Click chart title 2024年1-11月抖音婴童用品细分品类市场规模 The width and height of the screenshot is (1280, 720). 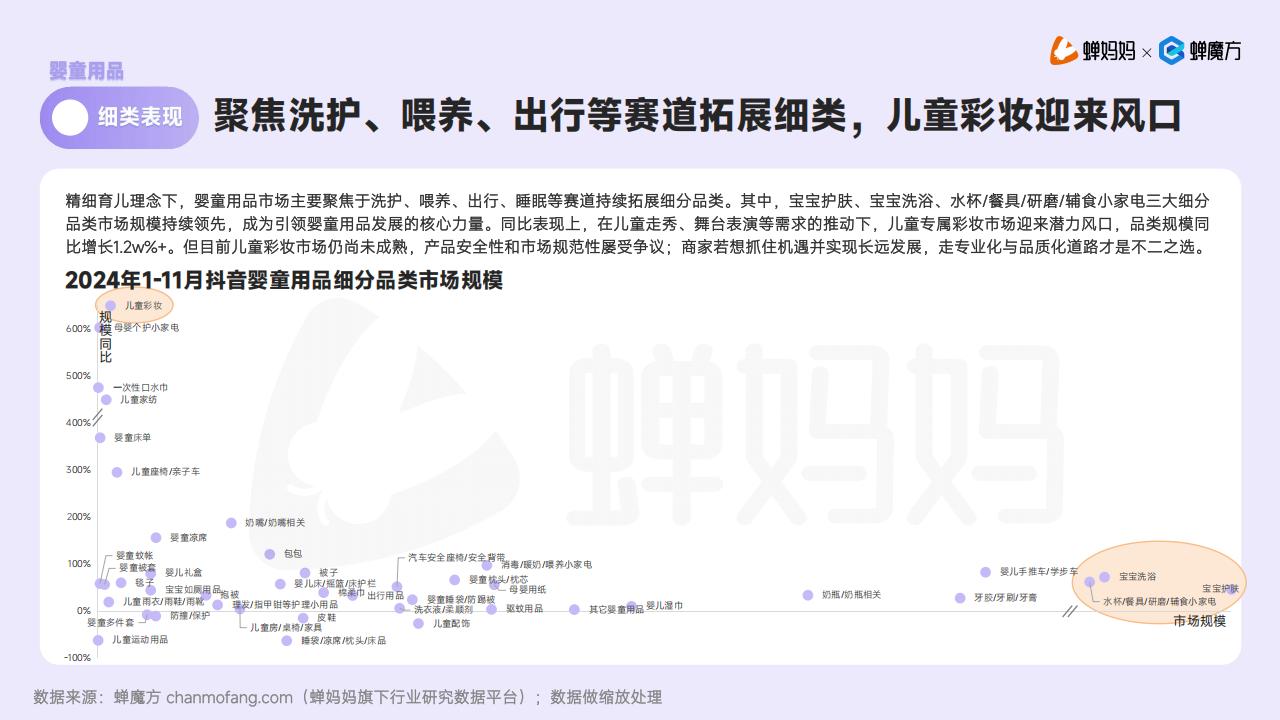click(x=284, y=280)
